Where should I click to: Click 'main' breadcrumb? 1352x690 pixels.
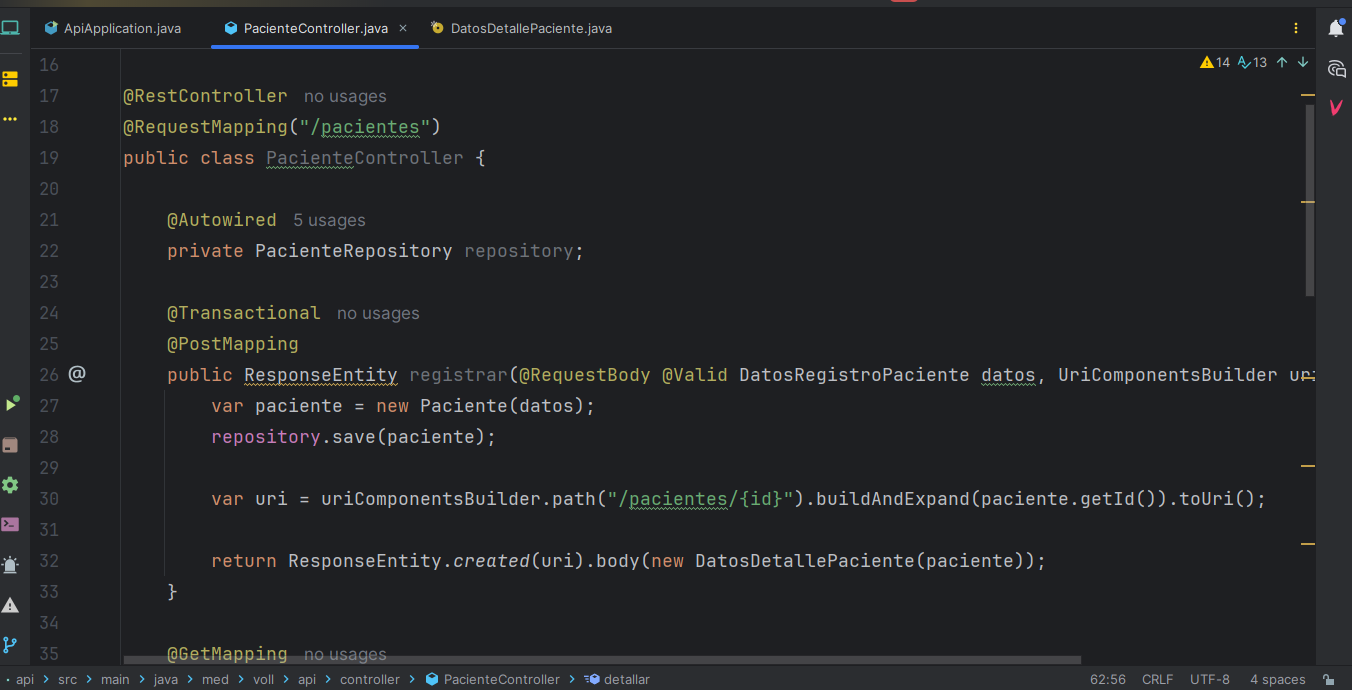pyautogui.click(x=115, y=679)
